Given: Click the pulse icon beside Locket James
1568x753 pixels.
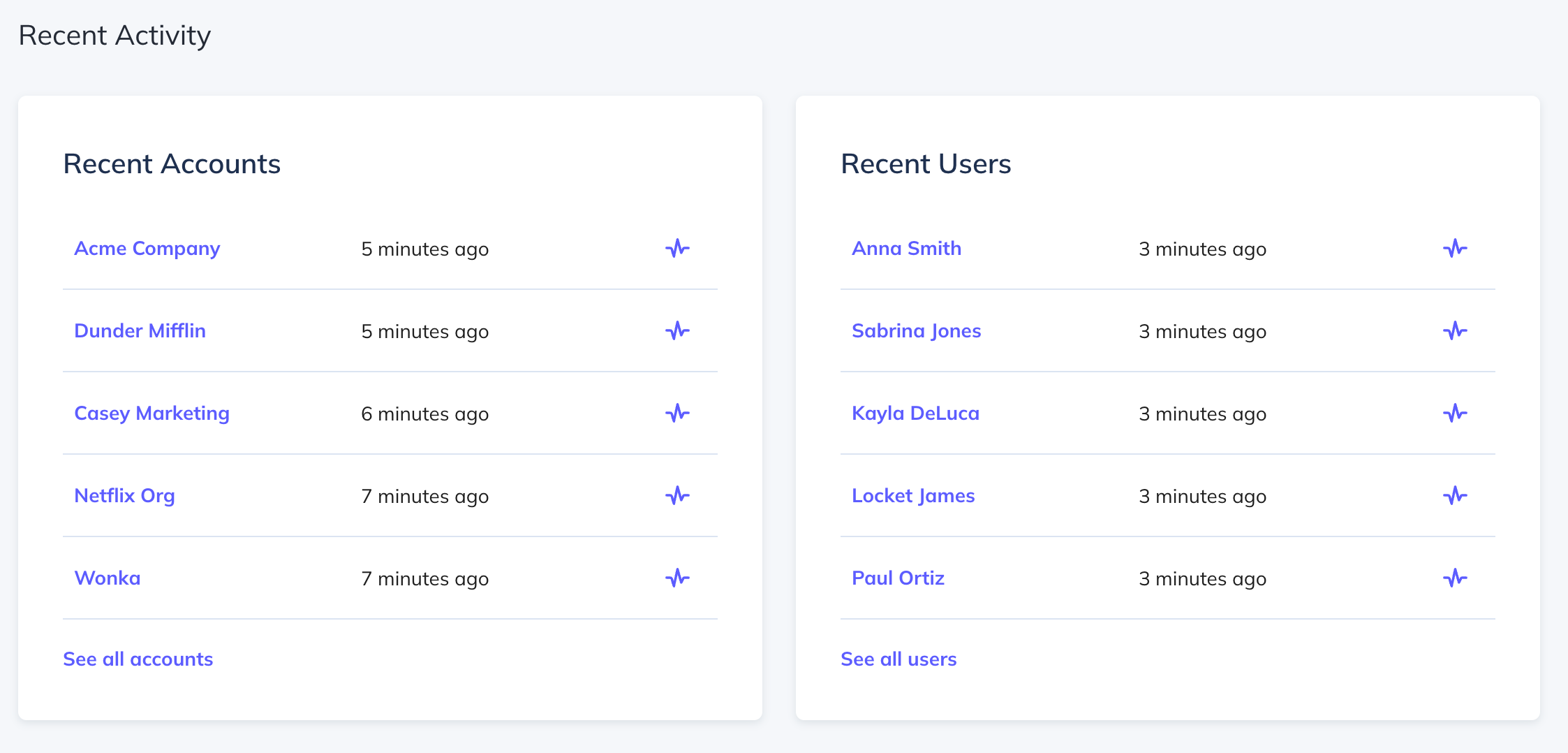Looking at the screenshot, I should point(1455,496).
